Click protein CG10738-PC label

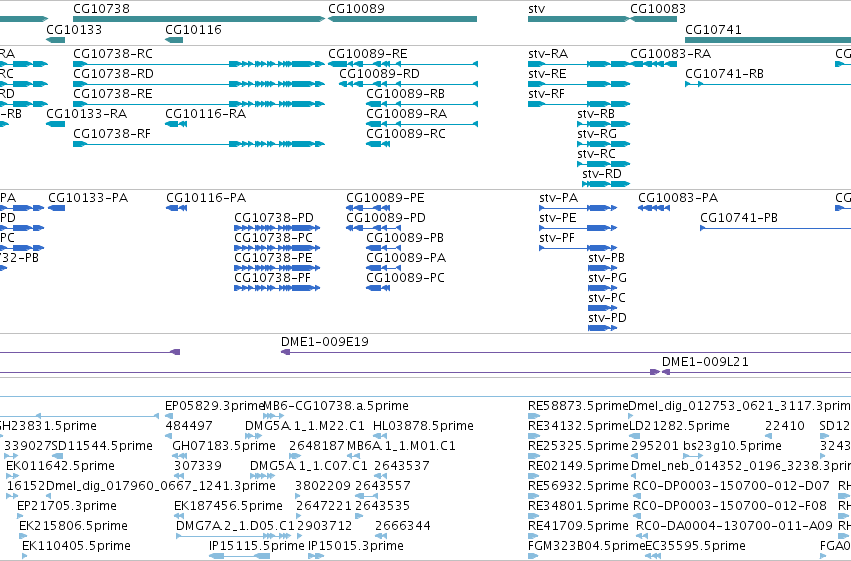click(x=273, y=238)
